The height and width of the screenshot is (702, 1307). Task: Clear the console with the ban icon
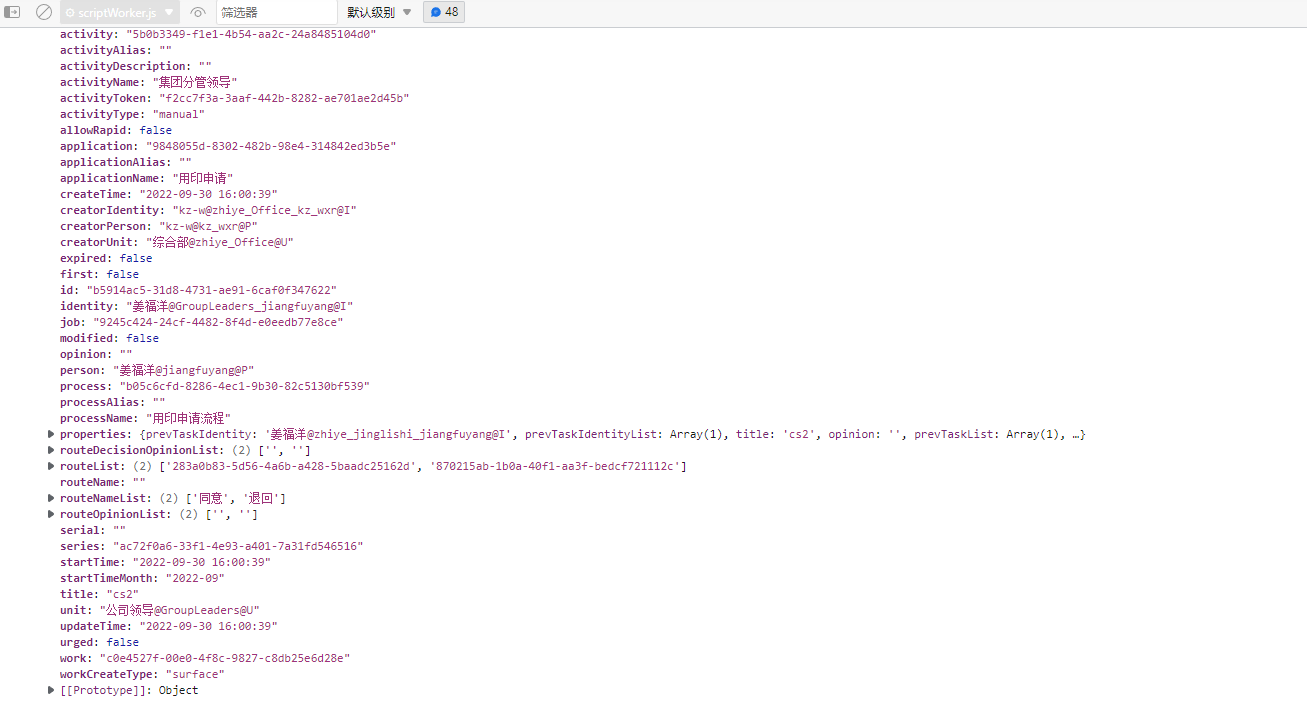point(44,12)
